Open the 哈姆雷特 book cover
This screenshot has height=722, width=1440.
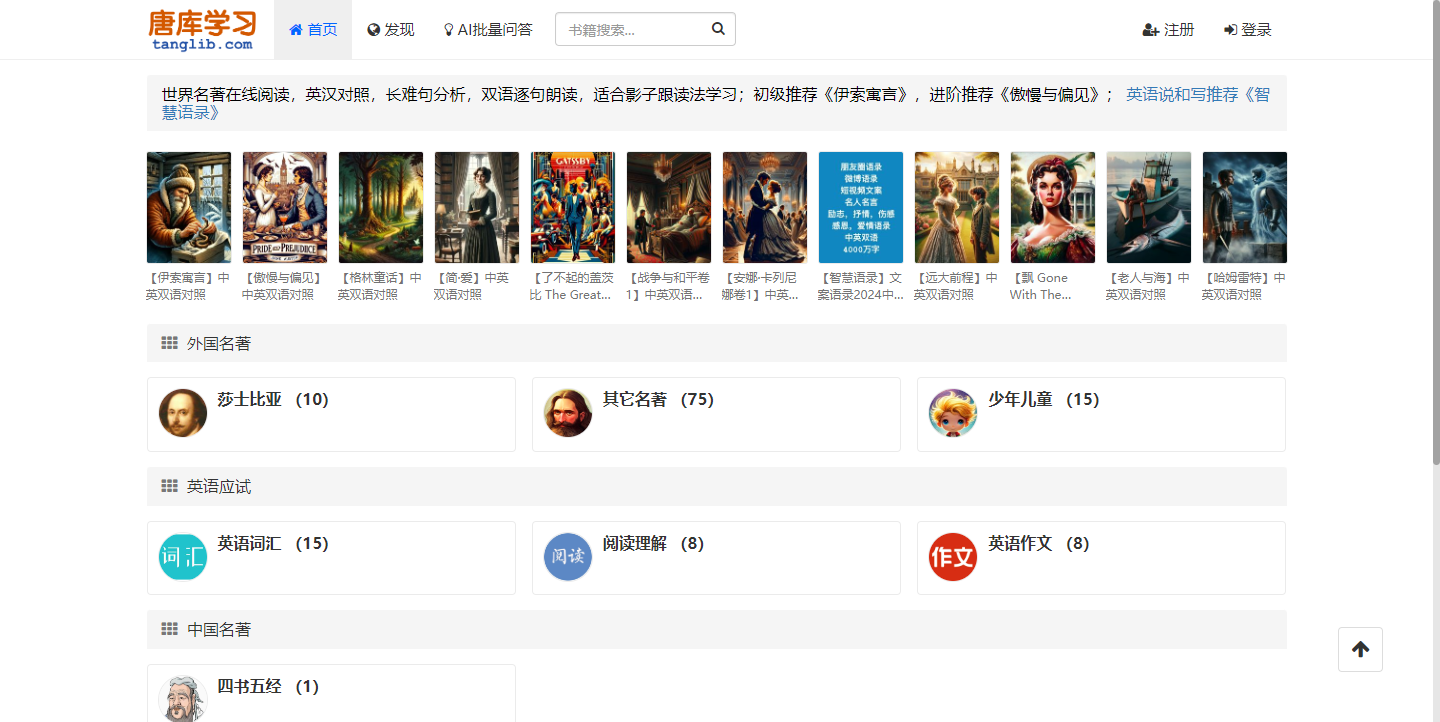pyautogui.click(x=1245, y=207)
